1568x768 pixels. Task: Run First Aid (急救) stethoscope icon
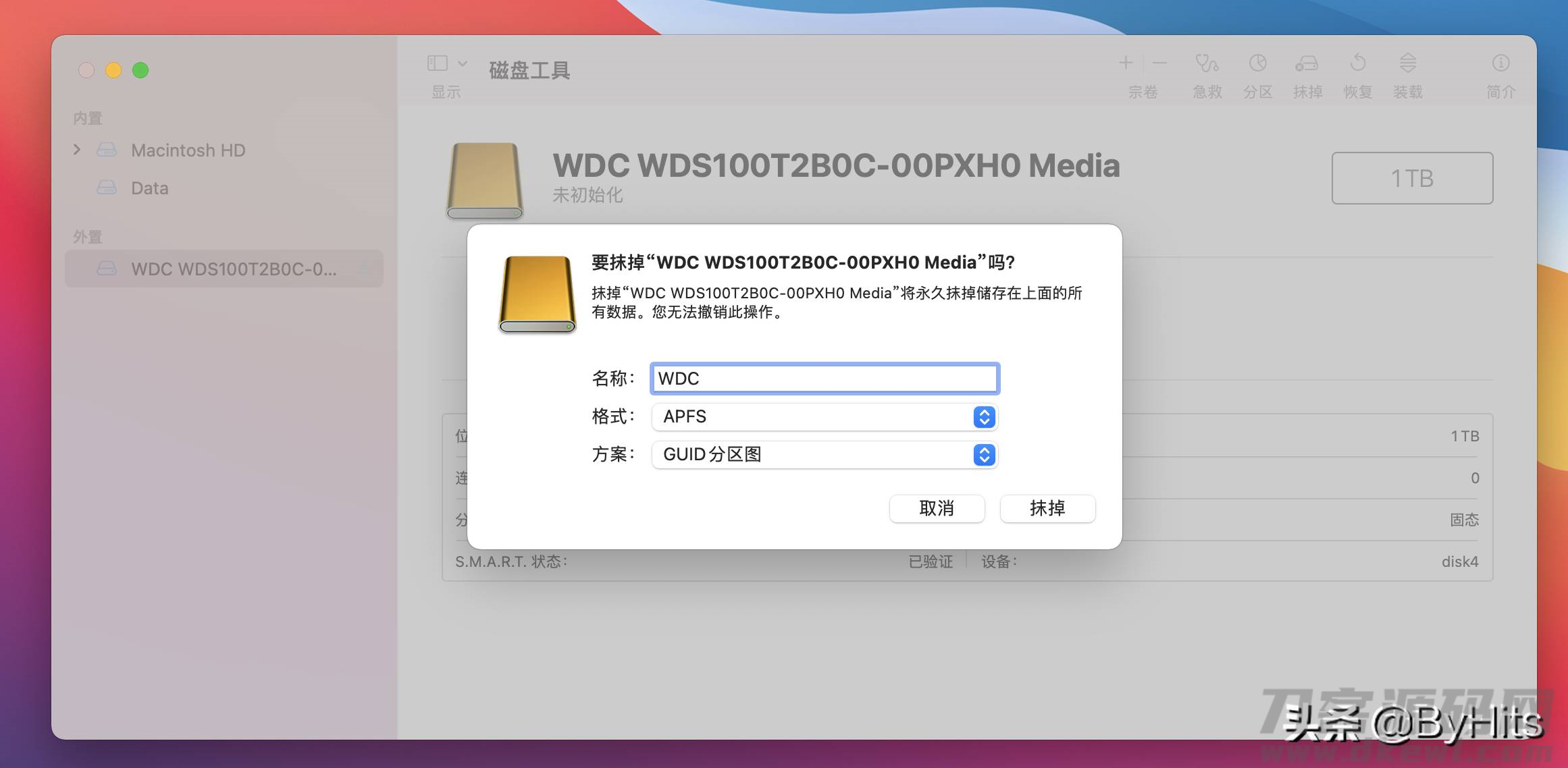point(1207,63)
